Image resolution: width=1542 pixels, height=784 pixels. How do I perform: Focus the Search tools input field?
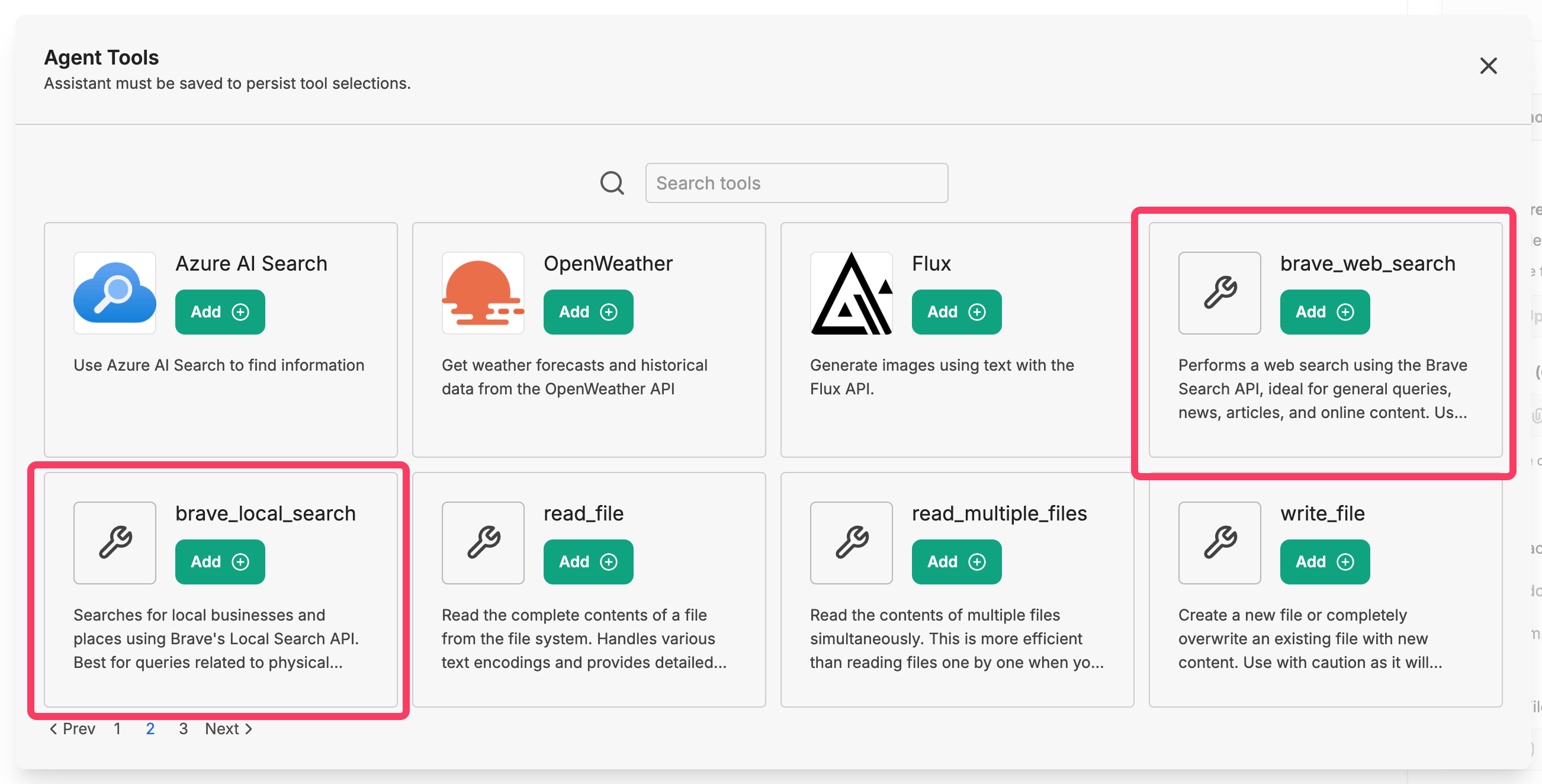(796, 183)
